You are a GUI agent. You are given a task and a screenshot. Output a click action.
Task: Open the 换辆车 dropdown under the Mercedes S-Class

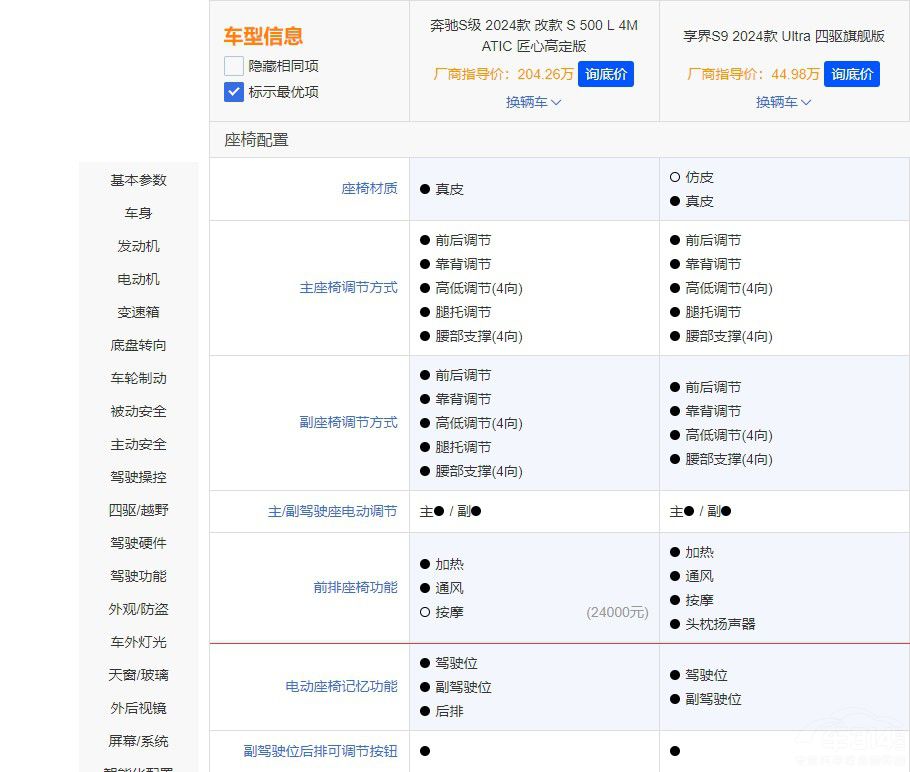click(534, 102)
